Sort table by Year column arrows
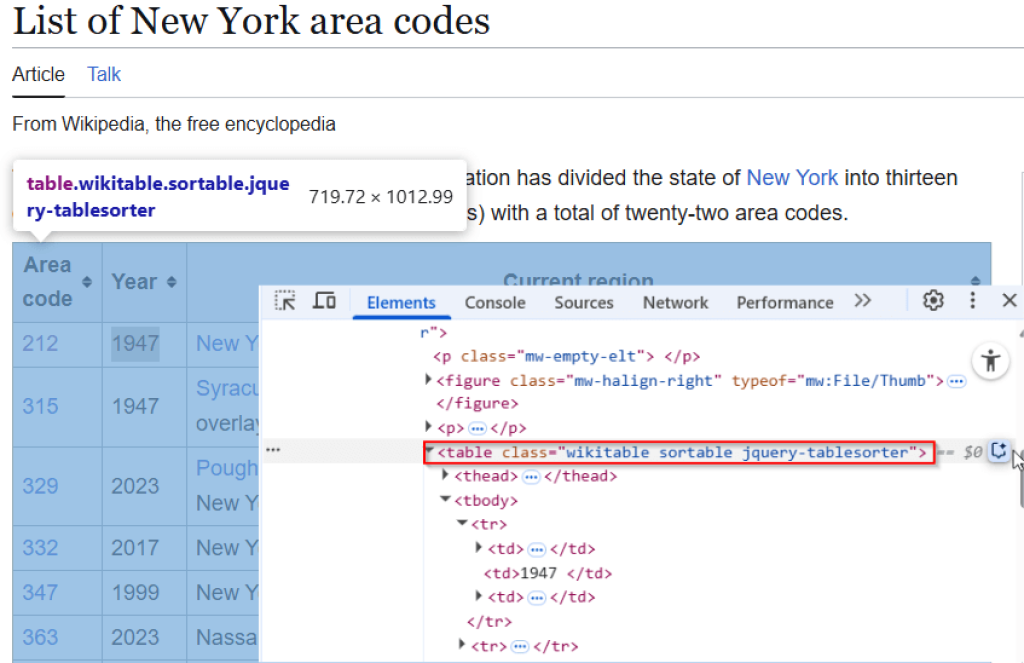1024x663 pixels. point(172,282)
